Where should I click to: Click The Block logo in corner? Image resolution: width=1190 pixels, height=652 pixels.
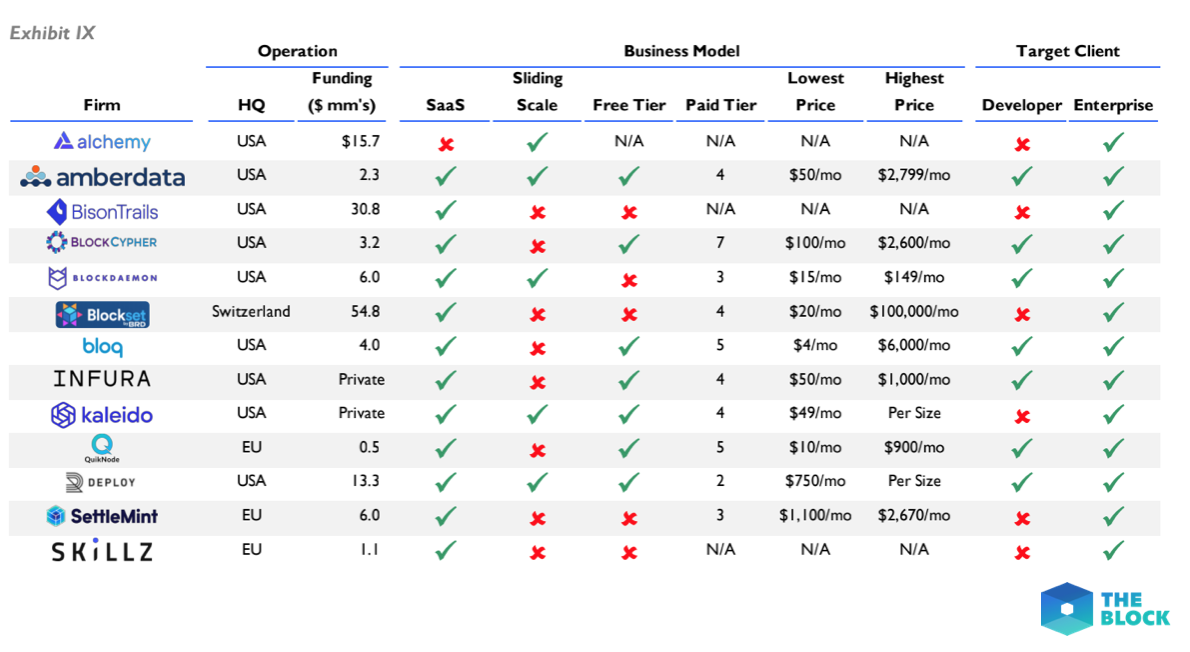click(x=1104, y=608)
